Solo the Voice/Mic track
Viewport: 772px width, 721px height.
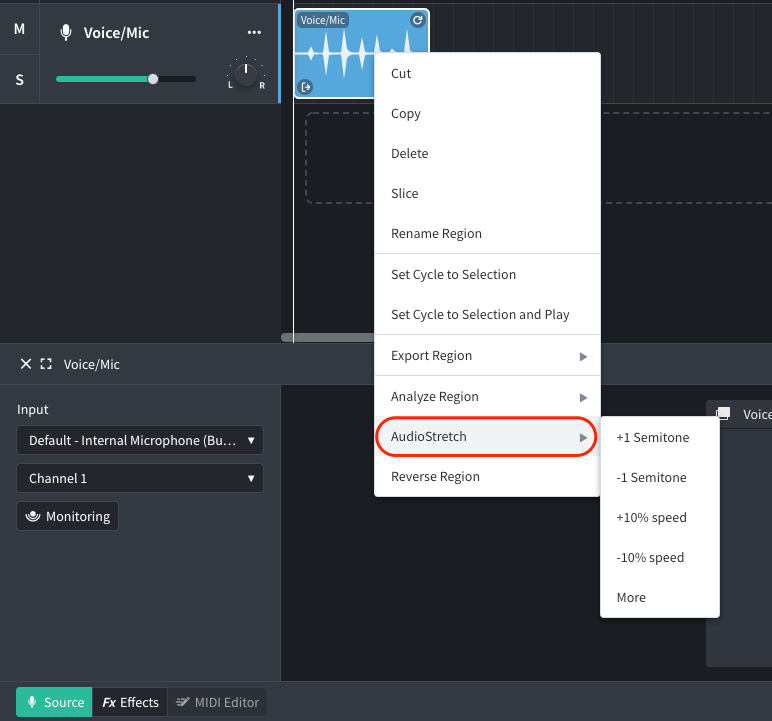19,79
